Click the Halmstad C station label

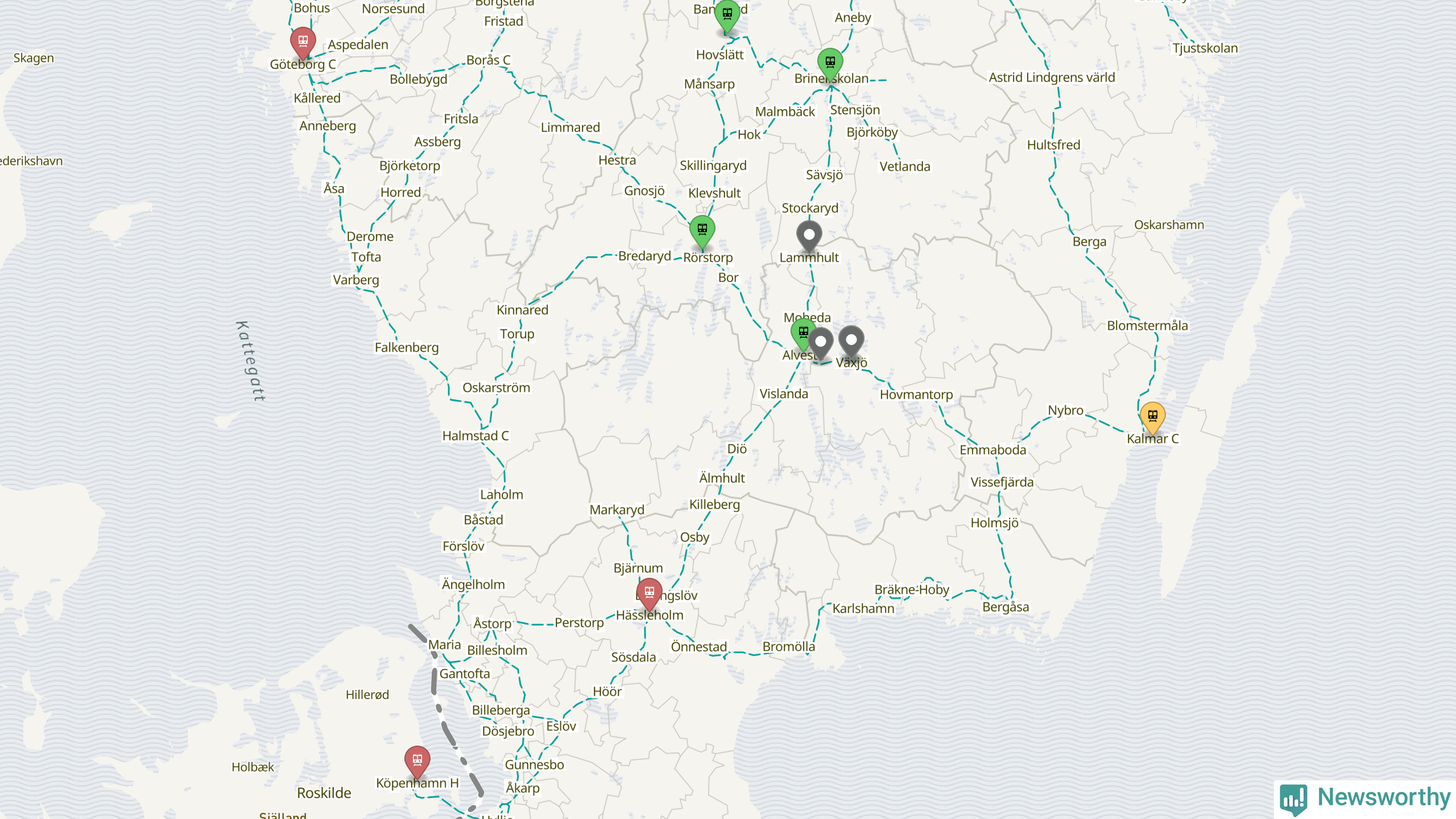tap(475, 436)
